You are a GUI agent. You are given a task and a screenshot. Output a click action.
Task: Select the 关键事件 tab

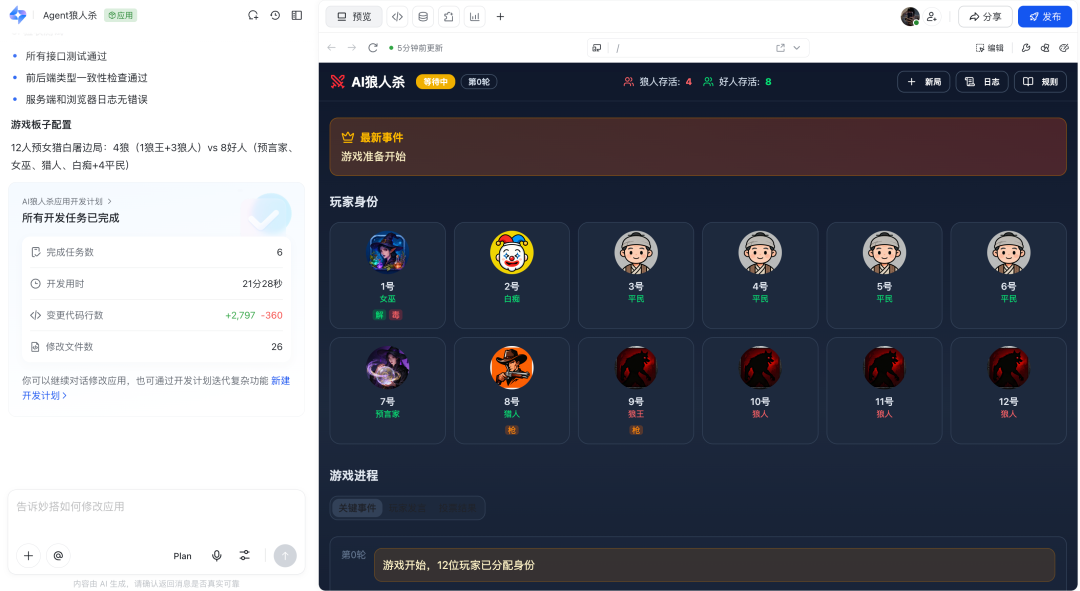tap(357, 508)
